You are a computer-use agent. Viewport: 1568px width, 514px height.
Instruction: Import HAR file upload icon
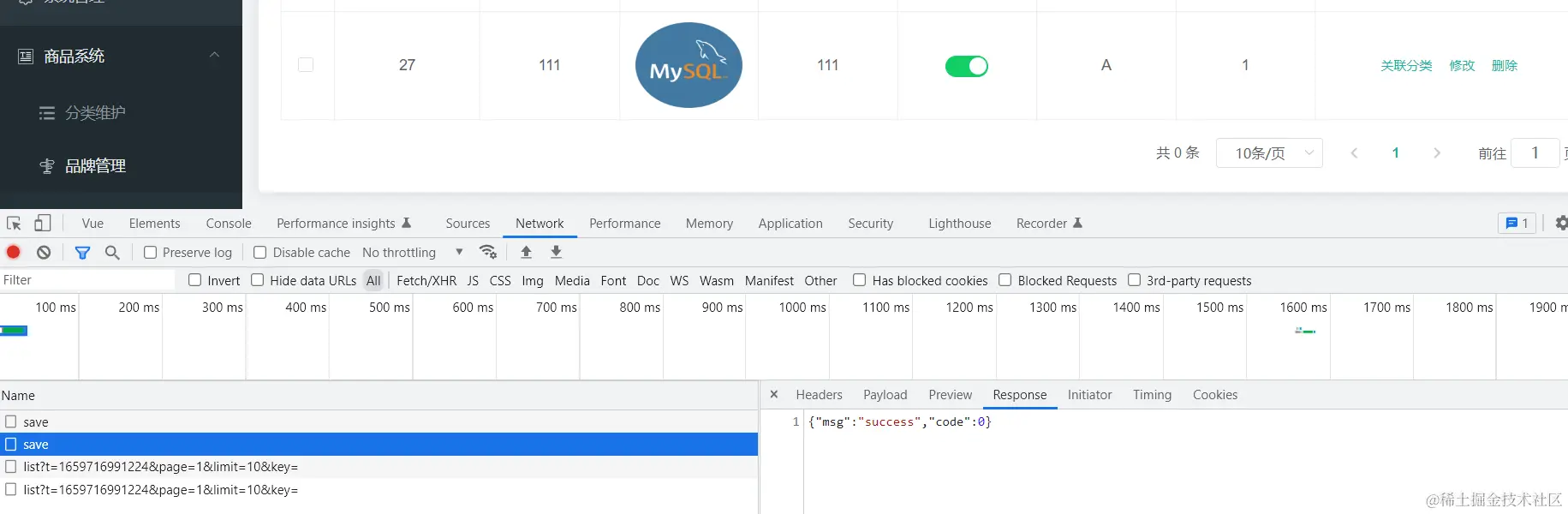click(x=527, y=252)
